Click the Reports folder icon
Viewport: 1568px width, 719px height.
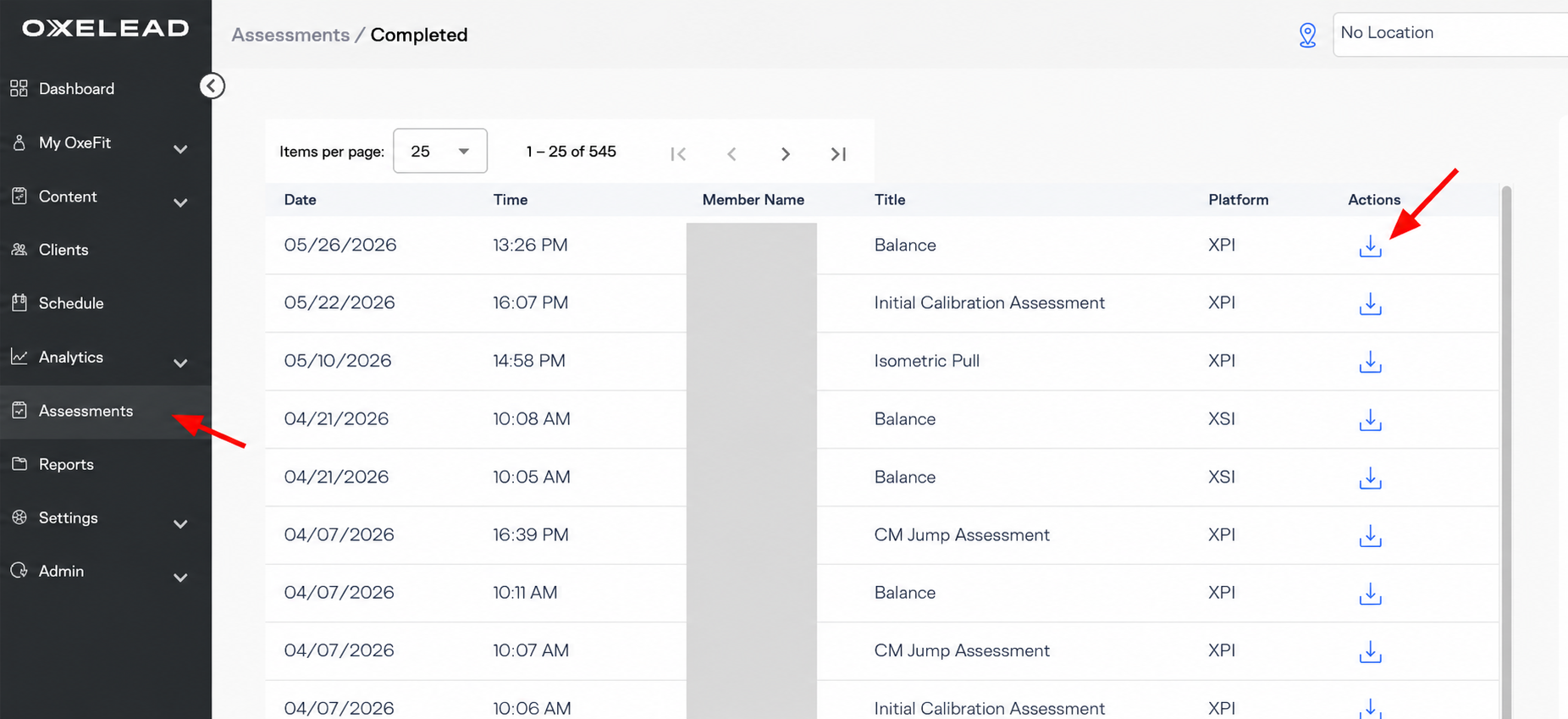[19, 463]
